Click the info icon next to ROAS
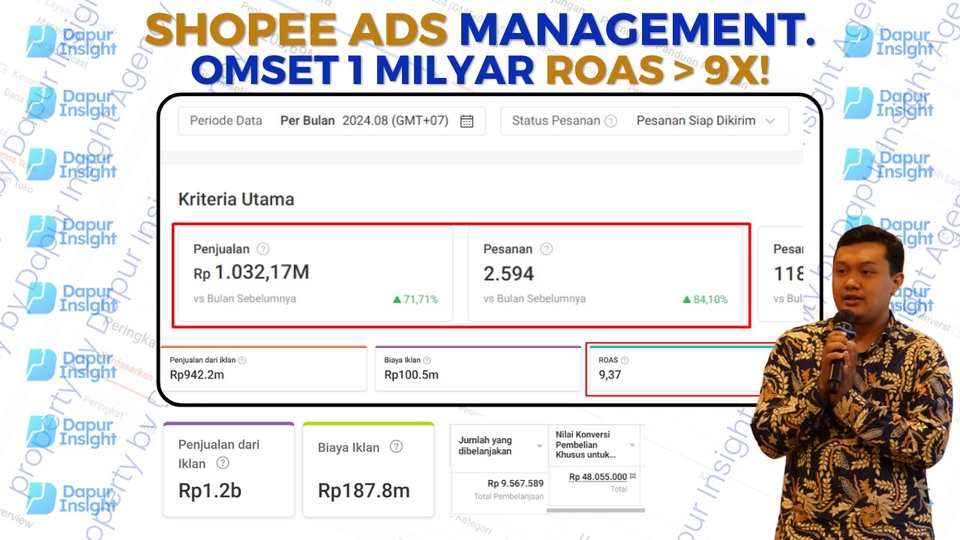Image resolution: width=960 pixels, height=540 pixels. point(624,361)
